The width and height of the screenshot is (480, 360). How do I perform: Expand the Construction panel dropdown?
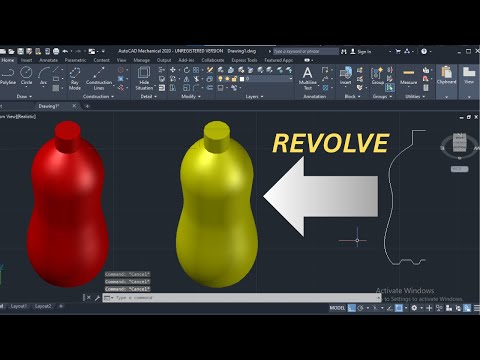pyautogui.click(x=98, y=96)
